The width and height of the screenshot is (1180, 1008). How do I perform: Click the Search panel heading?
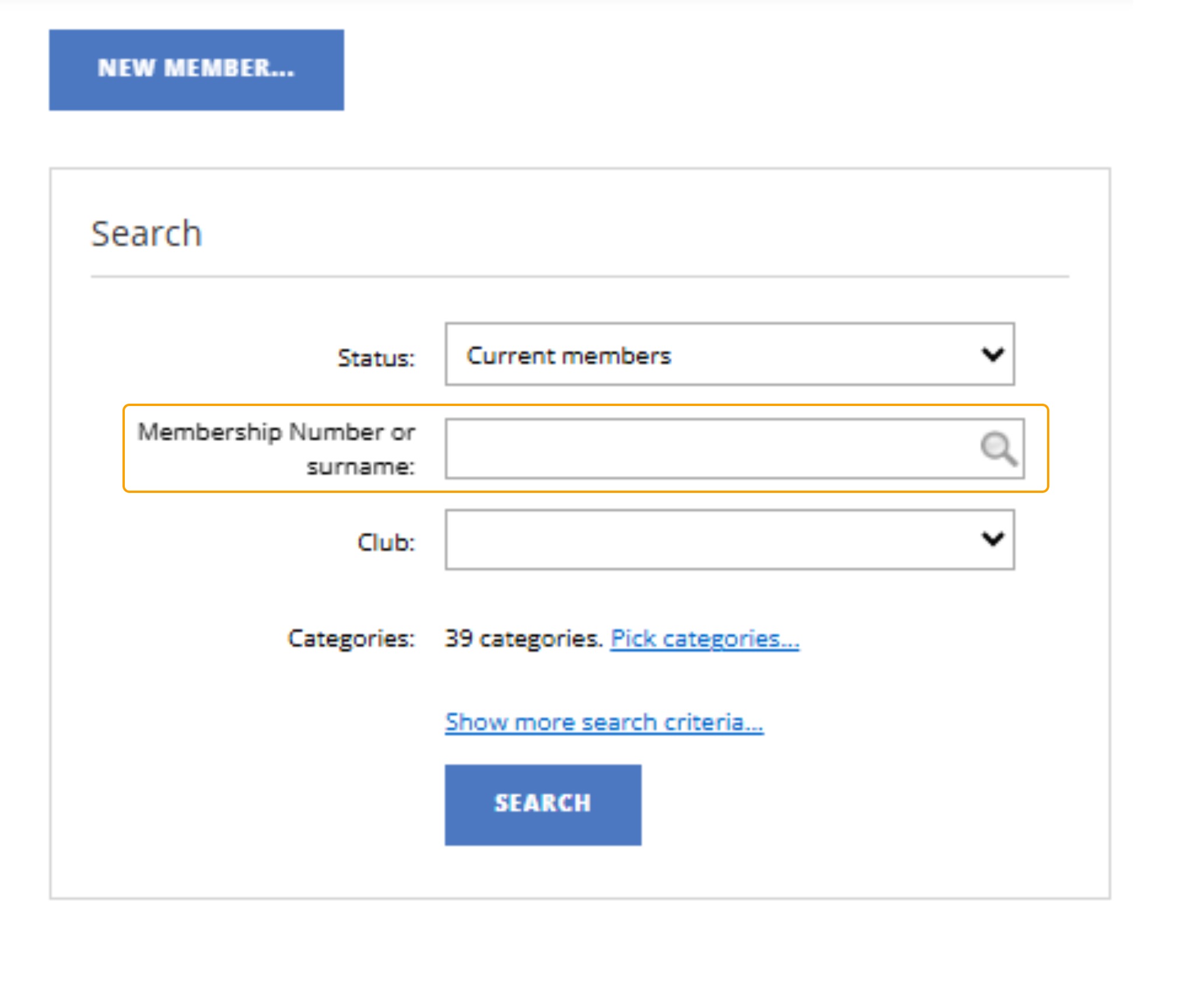point(146,233)
